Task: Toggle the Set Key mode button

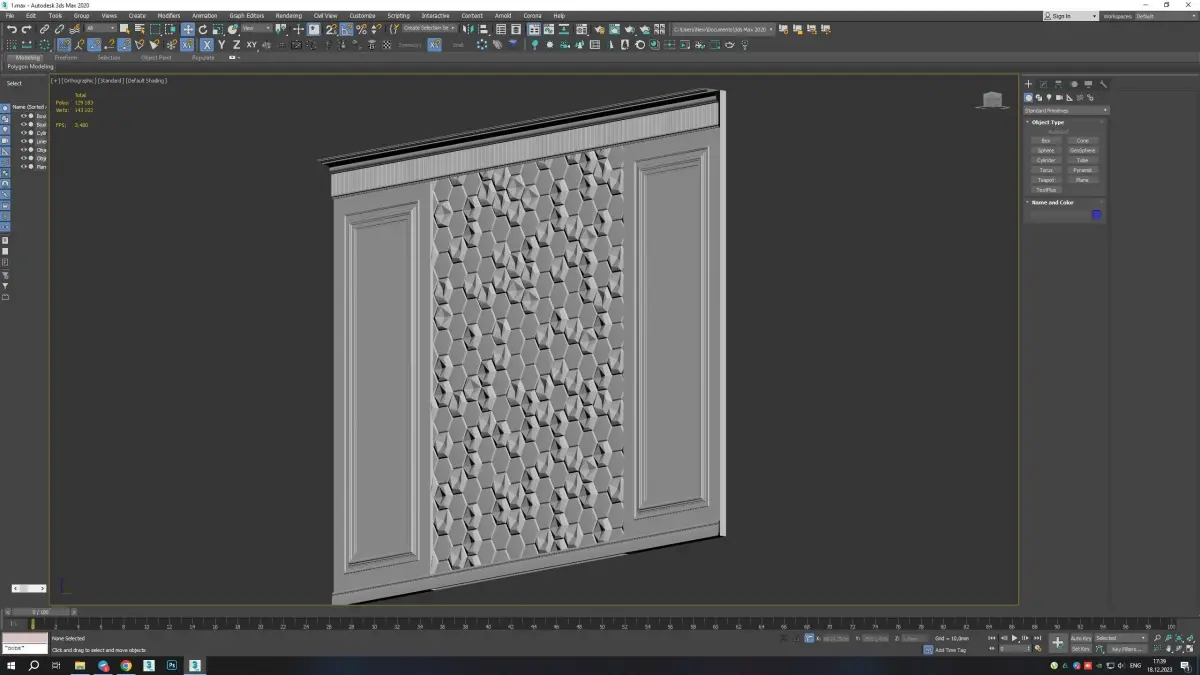Action: click(x=1081, y=649)
